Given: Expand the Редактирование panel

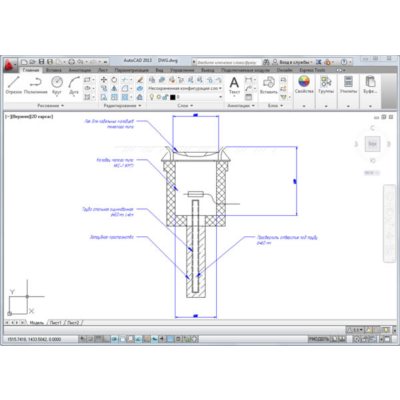Looking at the screenshot, I should pyautogui.click(x=122, y=106).
